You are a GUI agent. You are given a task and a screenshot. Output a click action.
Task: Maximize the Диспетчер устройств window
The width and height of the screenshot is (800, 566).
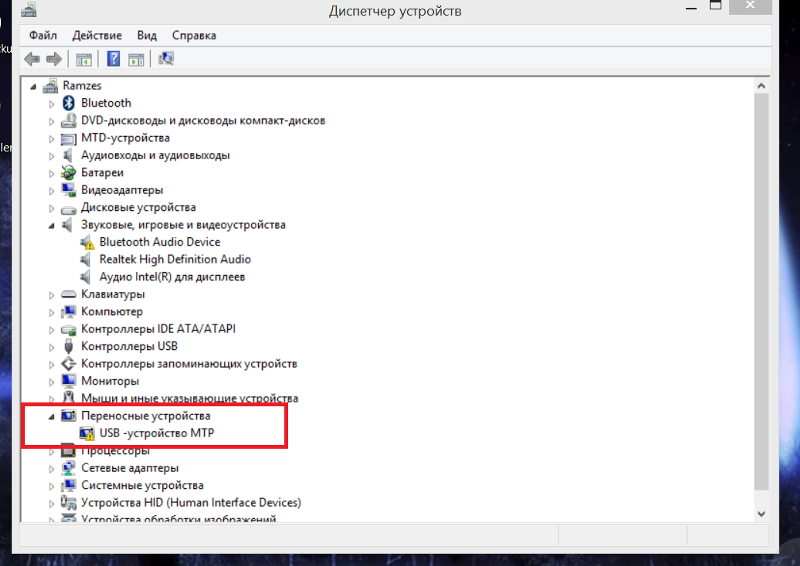(716, 6)
